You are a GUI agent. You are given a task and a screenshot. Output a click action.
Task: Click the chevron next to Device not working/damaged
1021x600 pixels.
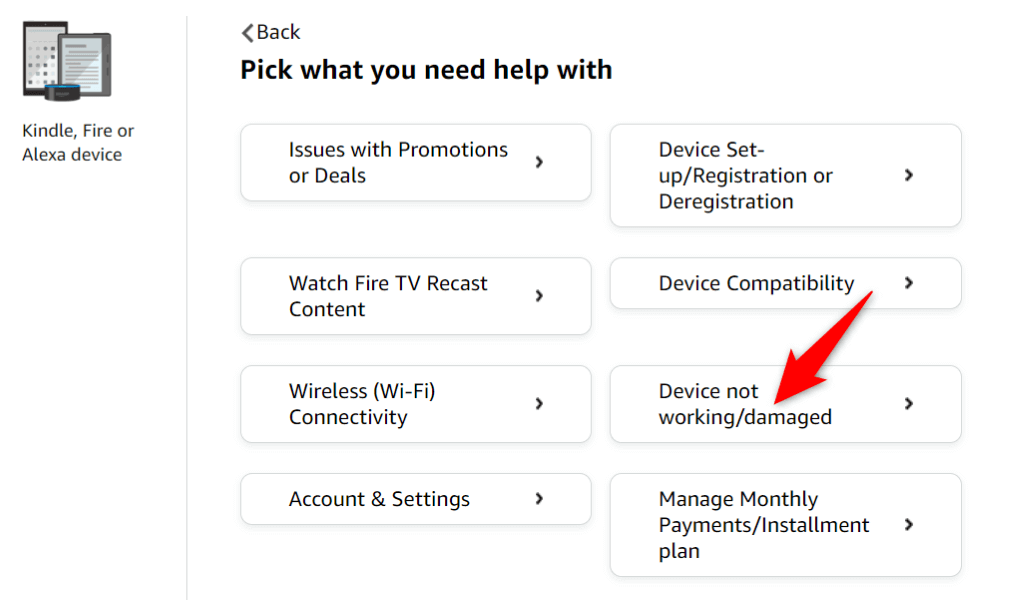pyautogui.click(x=909, y=404)
